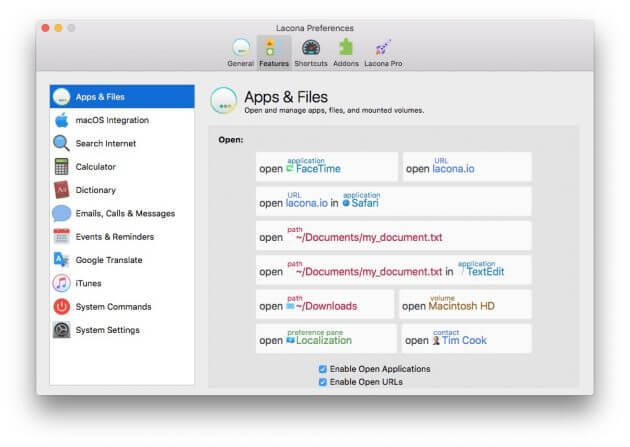Click the Google Translate icon
The width and height of the screenshot is (630, 447).
61,260
